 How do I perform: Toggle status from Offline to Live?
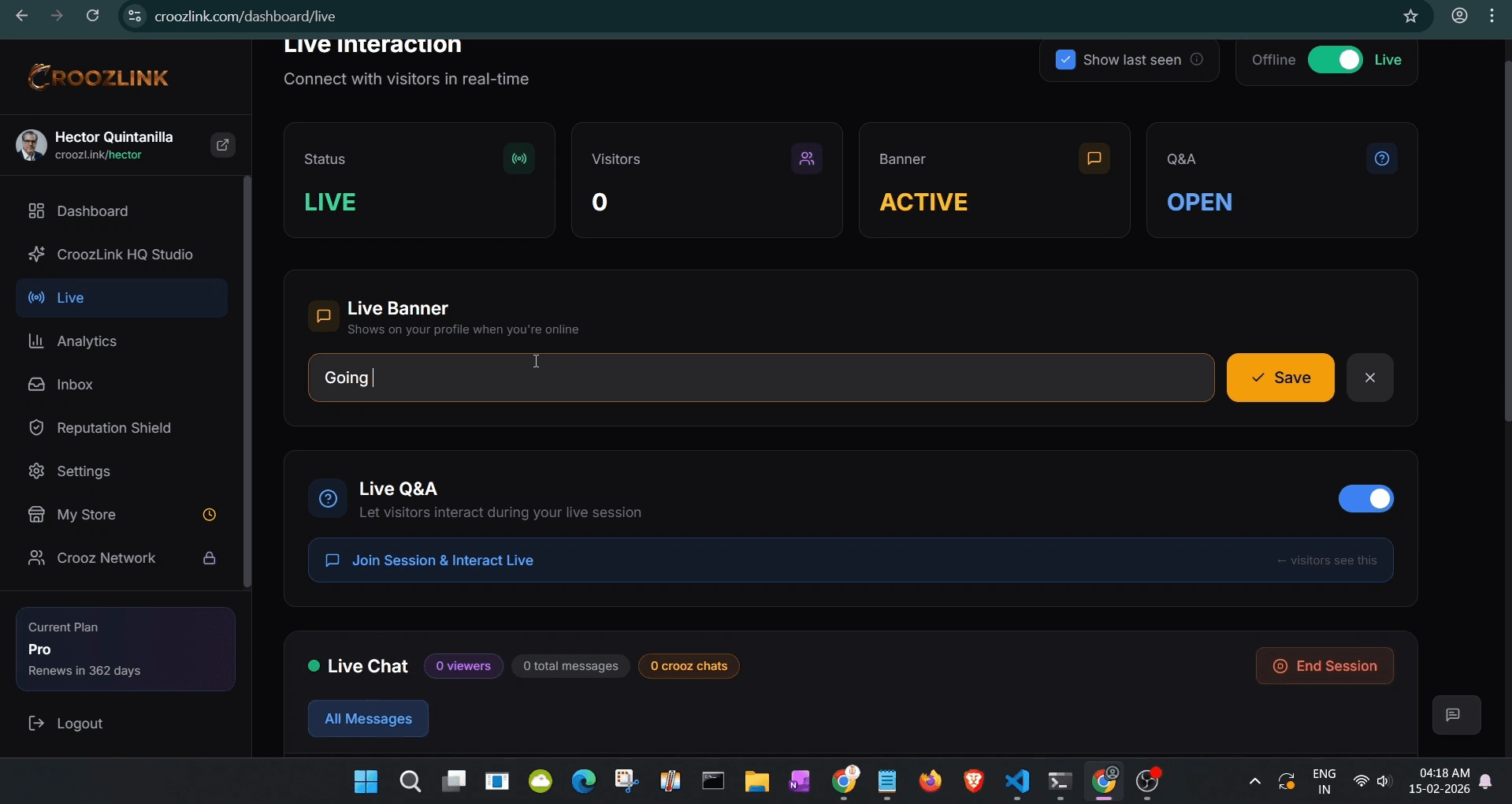pyautogui.click(x=1336, y=59)
